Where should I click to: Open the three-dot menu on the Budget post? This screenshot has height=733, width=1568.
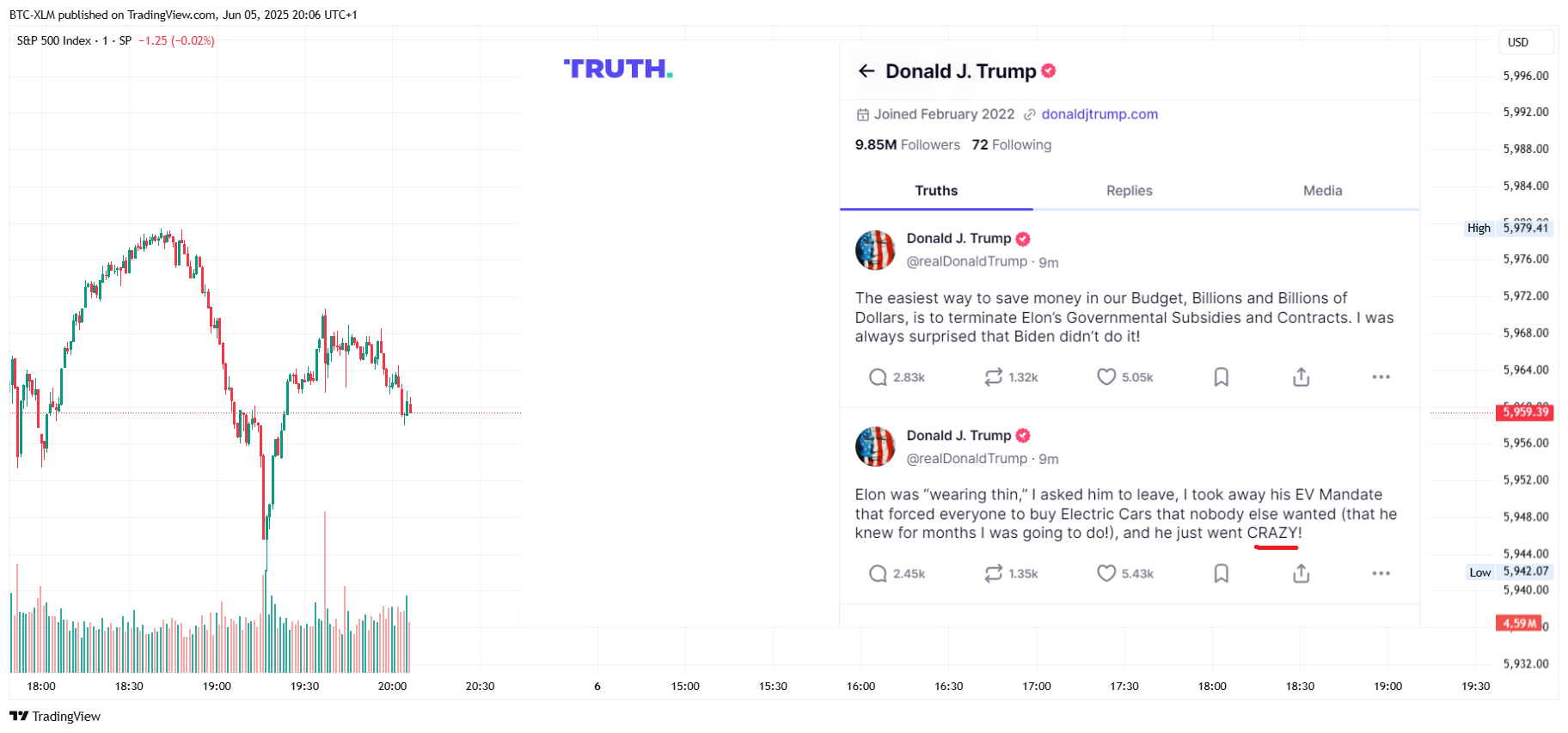point(1381,377)
